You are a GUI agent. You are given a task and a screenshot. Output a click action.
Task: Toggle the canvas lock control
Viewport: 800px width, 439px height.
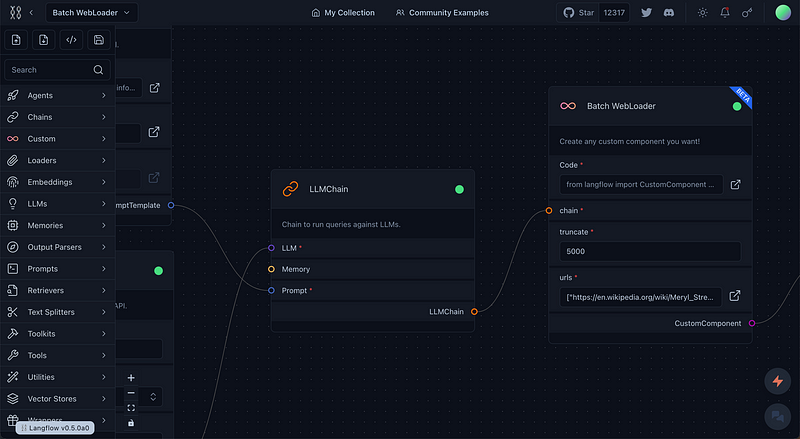tap(131, 423)
